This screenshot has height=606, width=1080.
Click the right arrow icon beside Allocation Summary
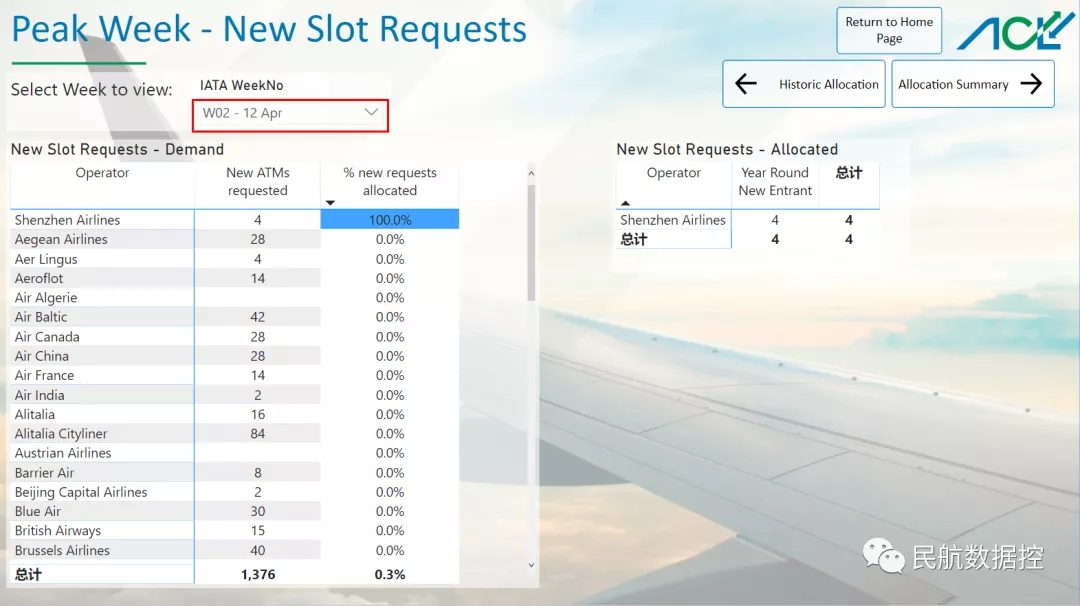click(1031, 84)
